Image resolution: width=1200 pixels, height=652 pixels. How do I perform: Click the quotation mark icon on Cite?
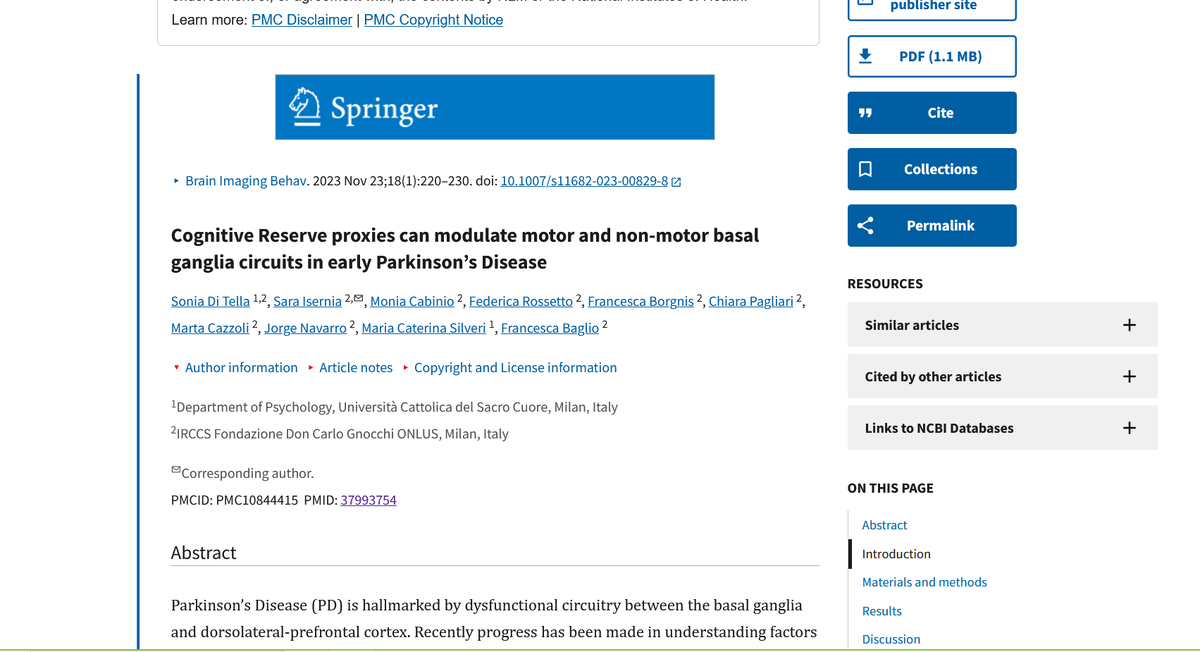[866, 113]
